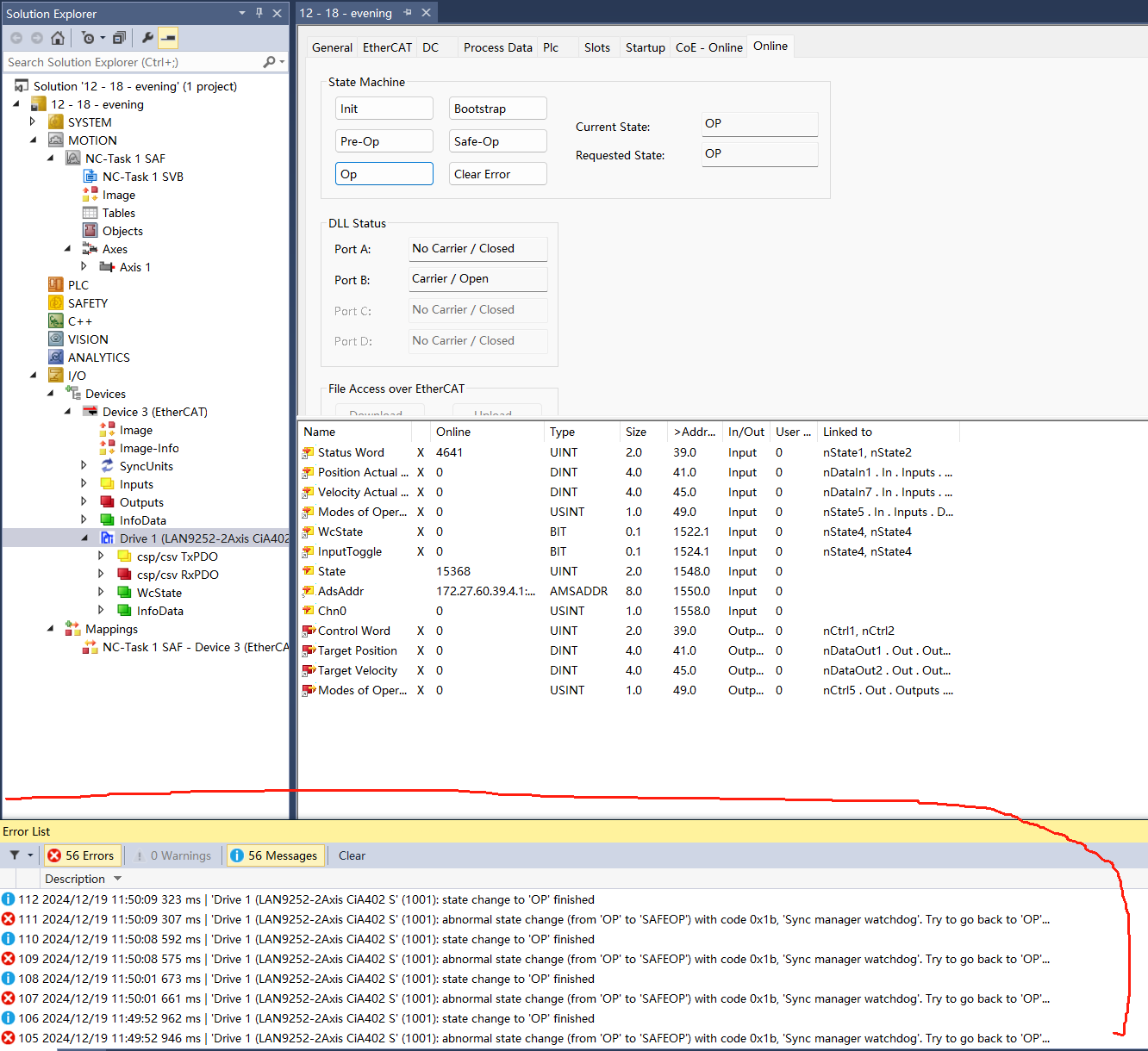Click the error icon on message 111
This screenshot has width=1148, height=1051.
[9, 919]
